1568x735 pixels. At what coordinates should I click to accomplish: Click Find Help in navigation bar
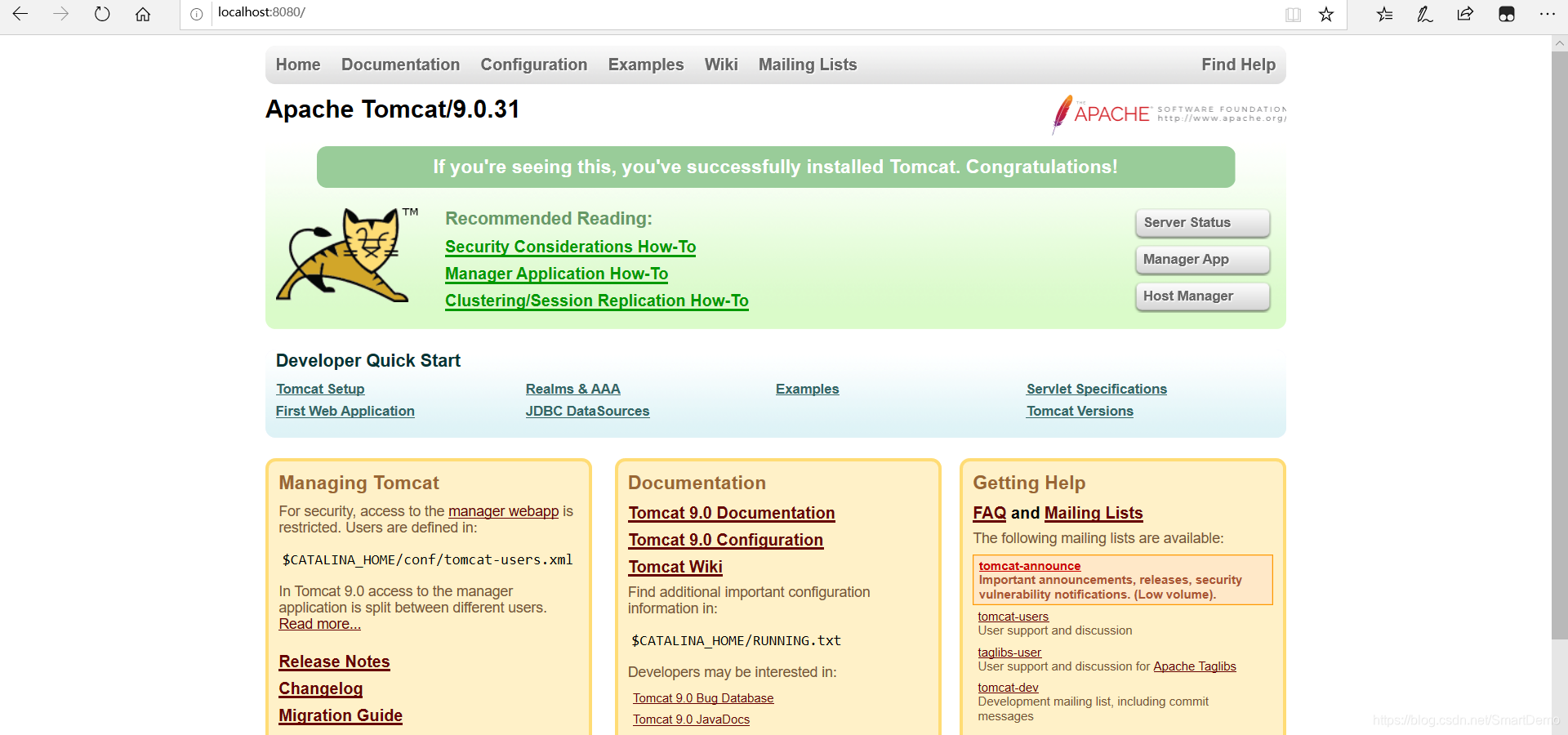[1238, 65]
